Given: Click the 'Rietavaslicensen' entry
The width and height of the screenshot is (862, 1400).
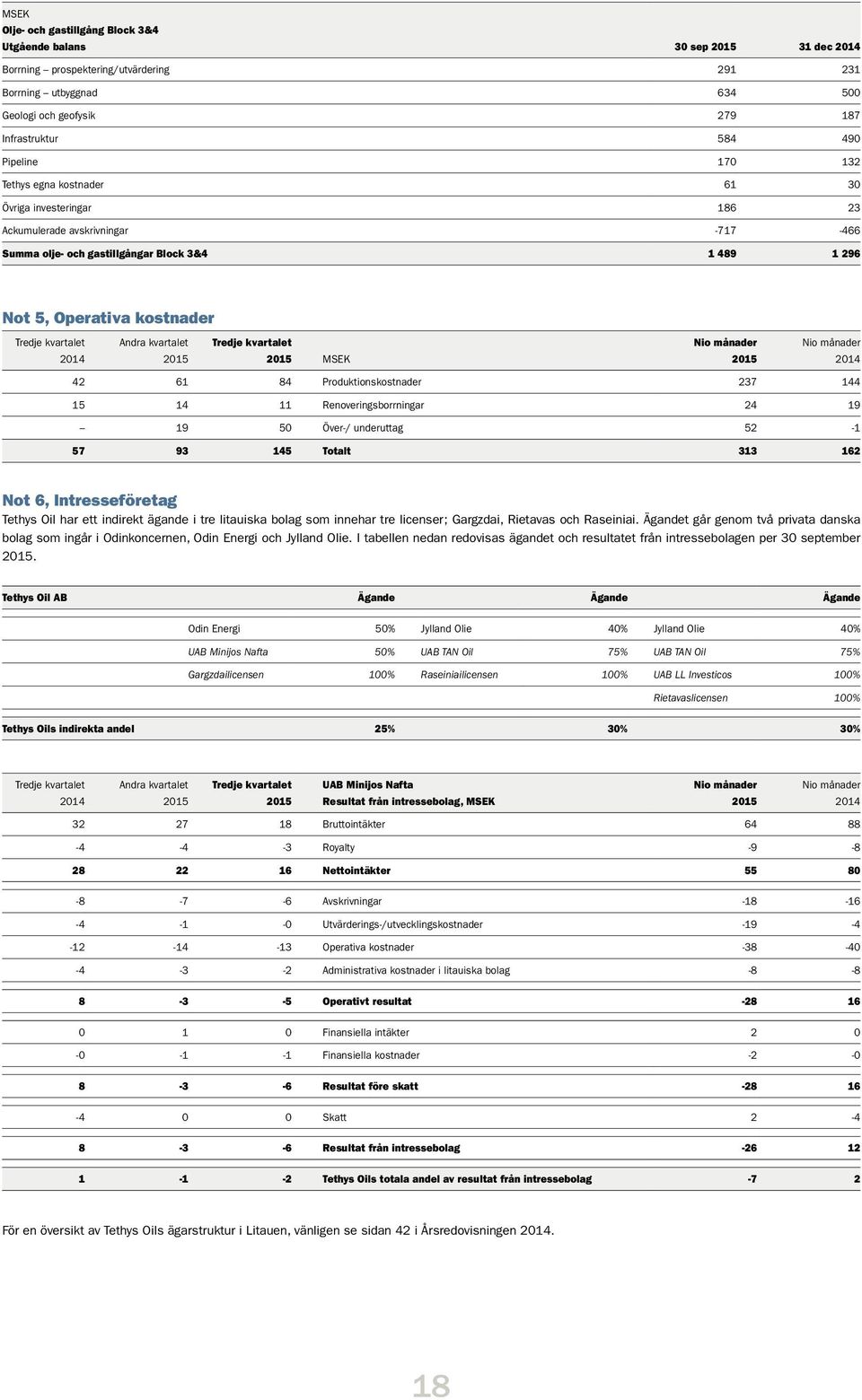Looking at the screenshot, I should (690, 698).
